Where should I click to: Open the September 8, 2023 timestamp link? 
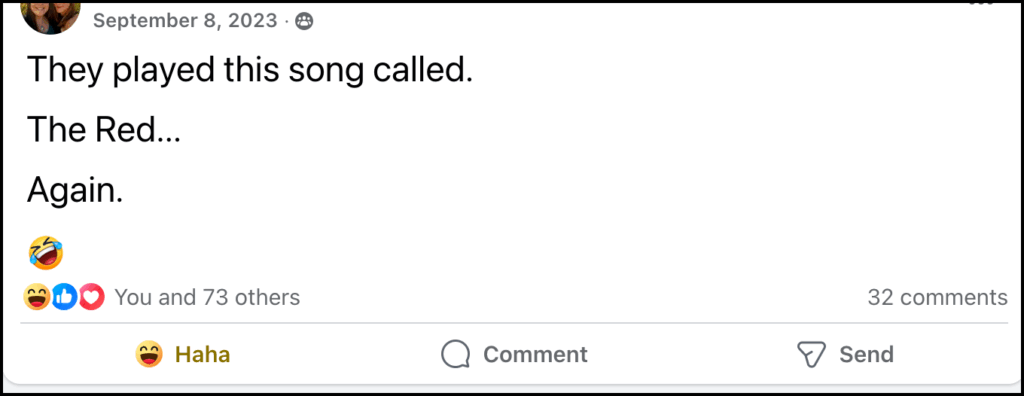tap(185, 21)
